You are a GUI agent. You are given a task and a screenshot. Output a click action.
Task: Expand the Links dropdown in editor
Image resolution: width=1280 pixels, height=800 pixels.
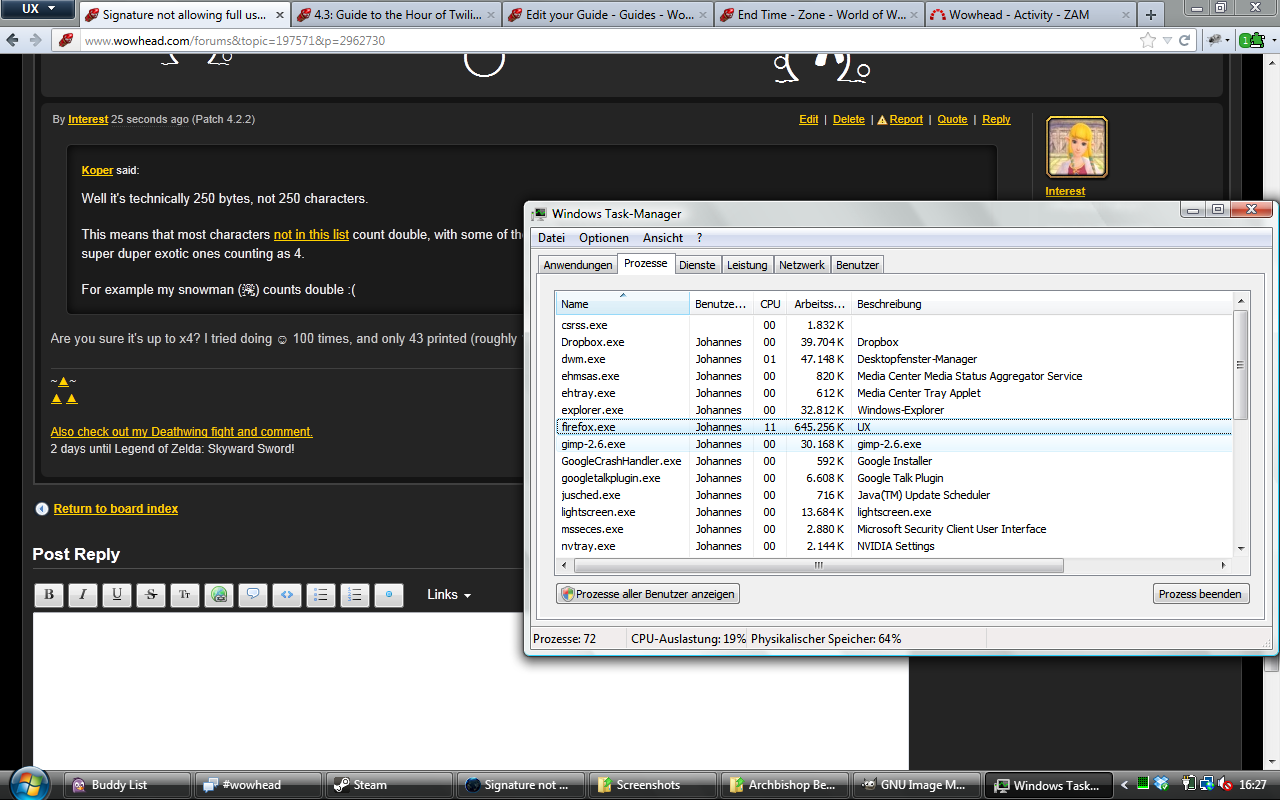(449, 595)
